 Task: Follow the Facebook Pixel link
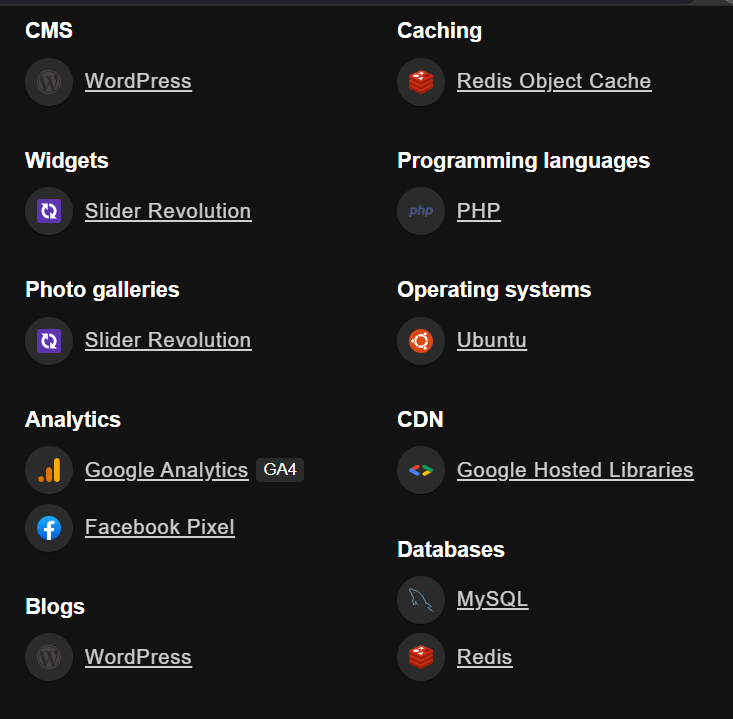click(160, 528)
